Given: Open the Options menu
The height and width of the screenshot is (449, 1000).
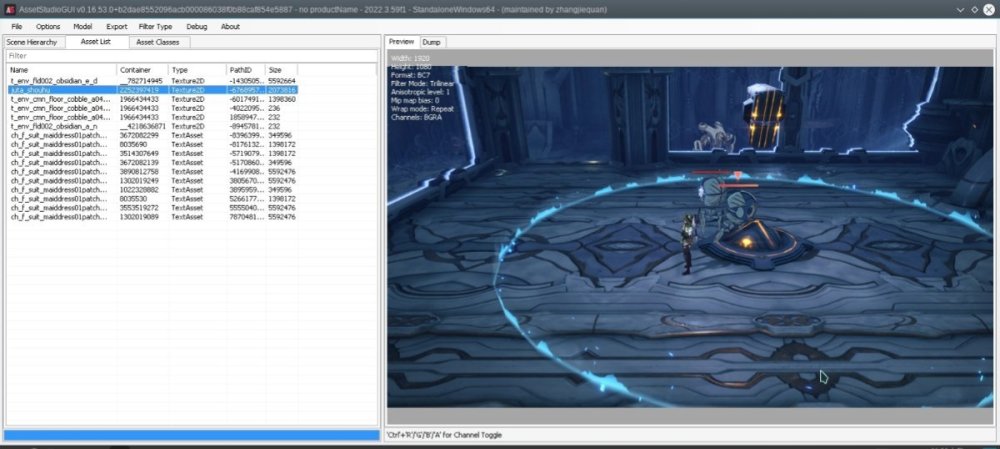Looking at the screenshot, I should tap(48, 26).
